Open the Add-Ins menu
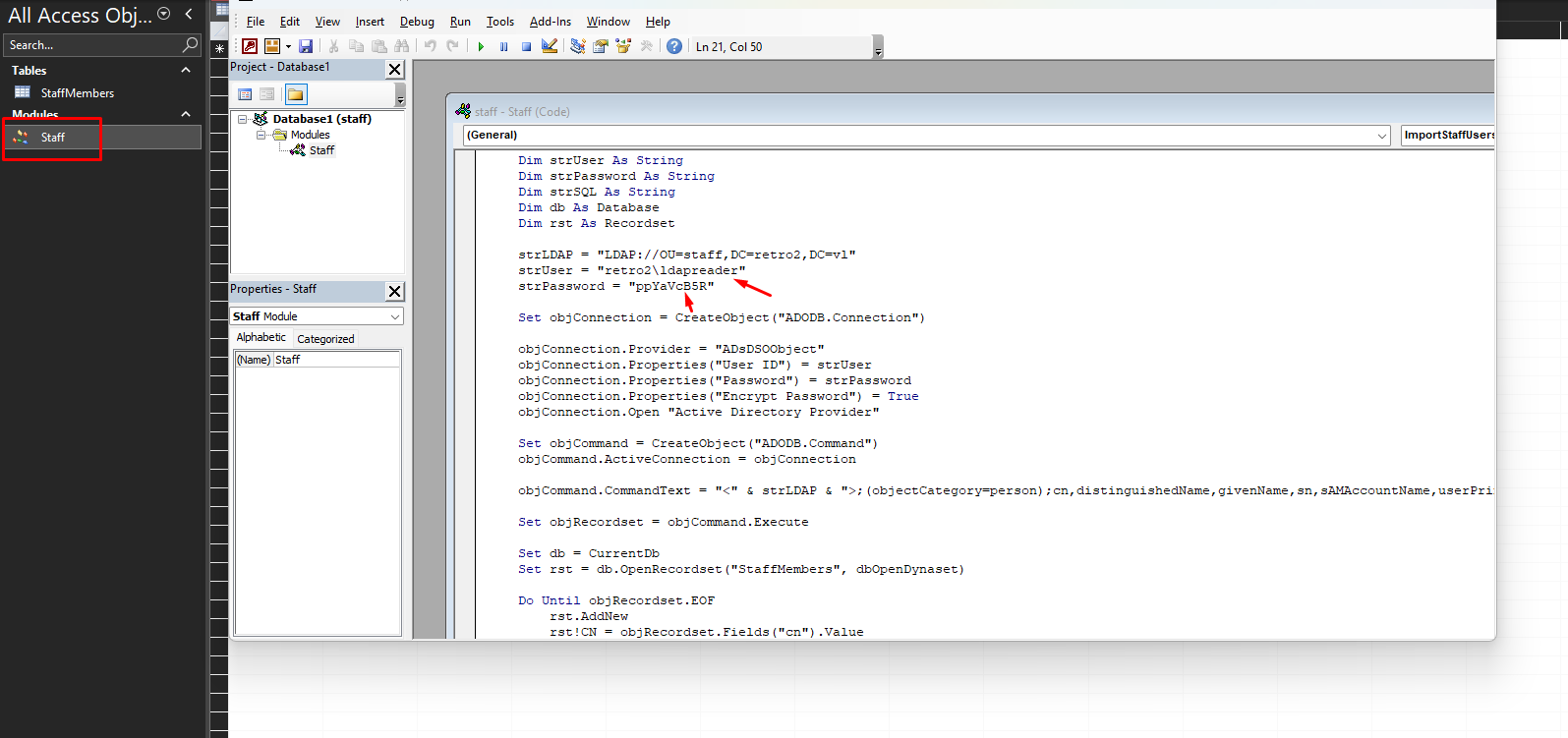This screenshot has width=1568, height=738. click(x=551, y=22)
